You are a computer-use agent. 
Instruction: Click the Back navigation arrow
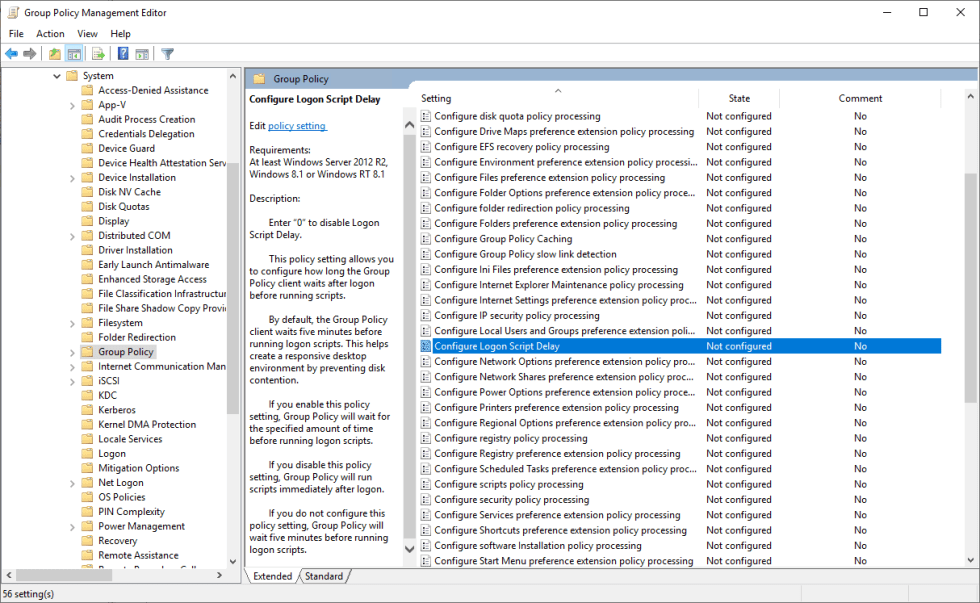(11, 53)
